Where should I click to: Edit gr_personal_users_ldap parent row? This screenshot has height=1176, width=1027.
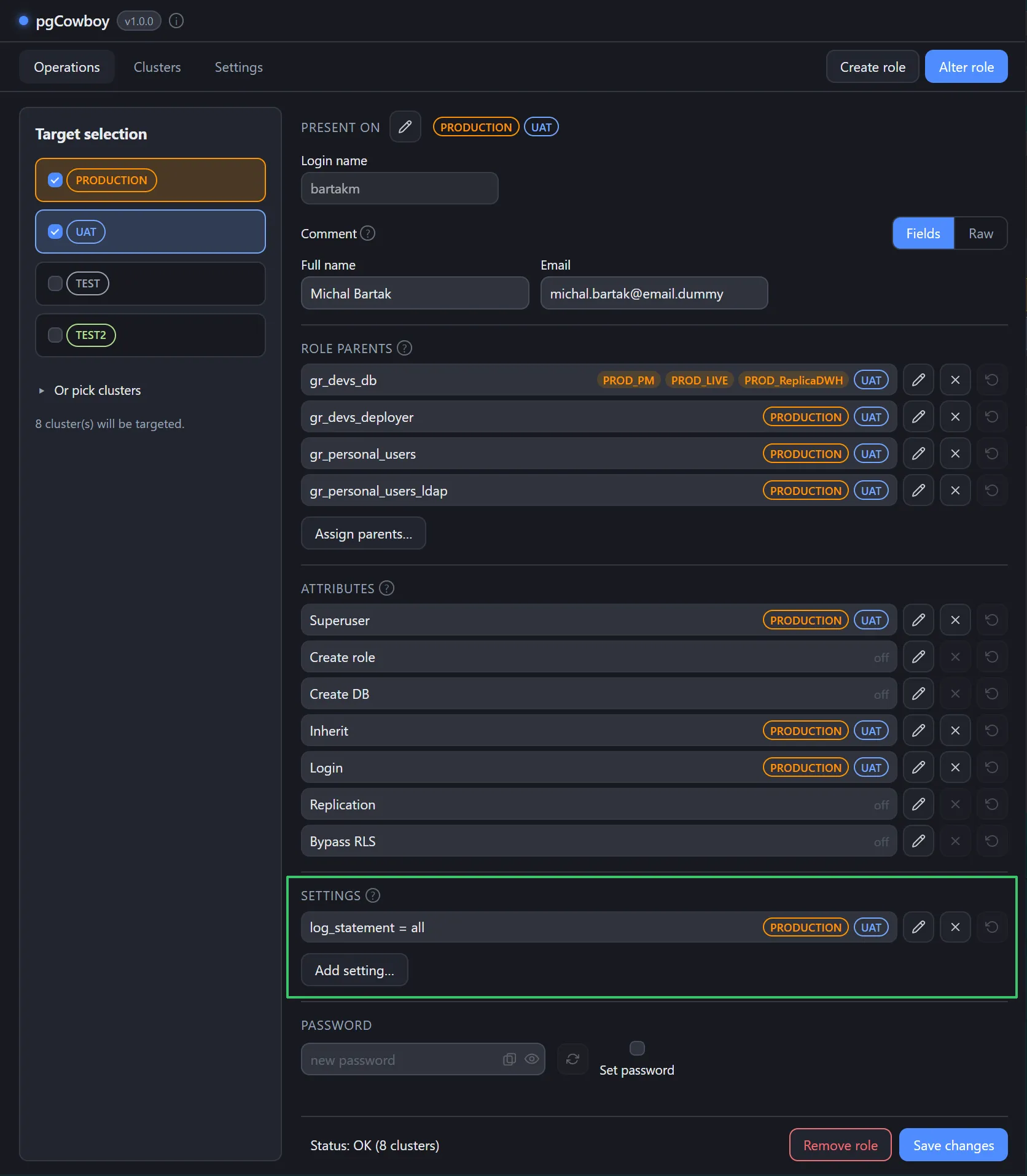point(918,491)
